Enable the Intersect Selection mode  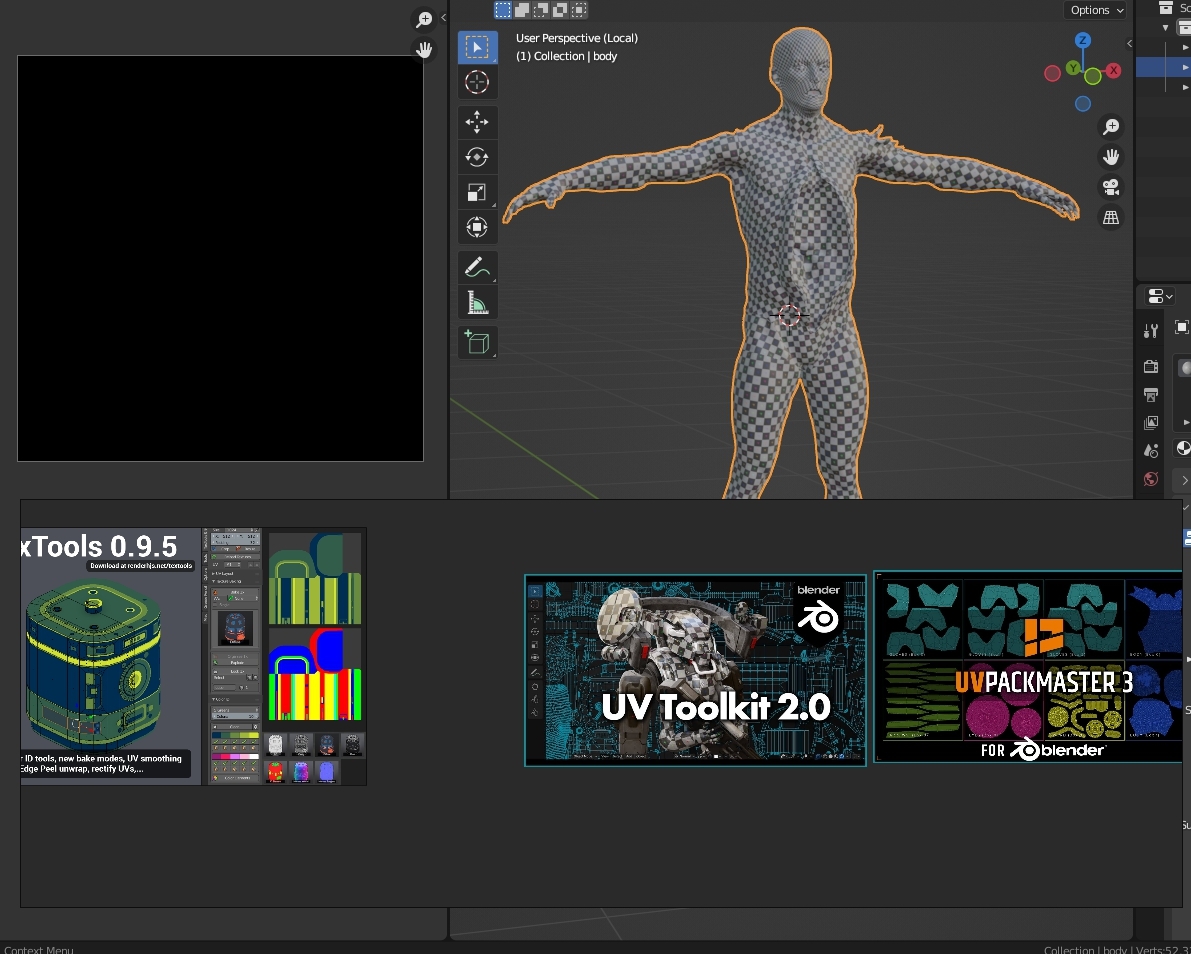[x=579, y=10]
